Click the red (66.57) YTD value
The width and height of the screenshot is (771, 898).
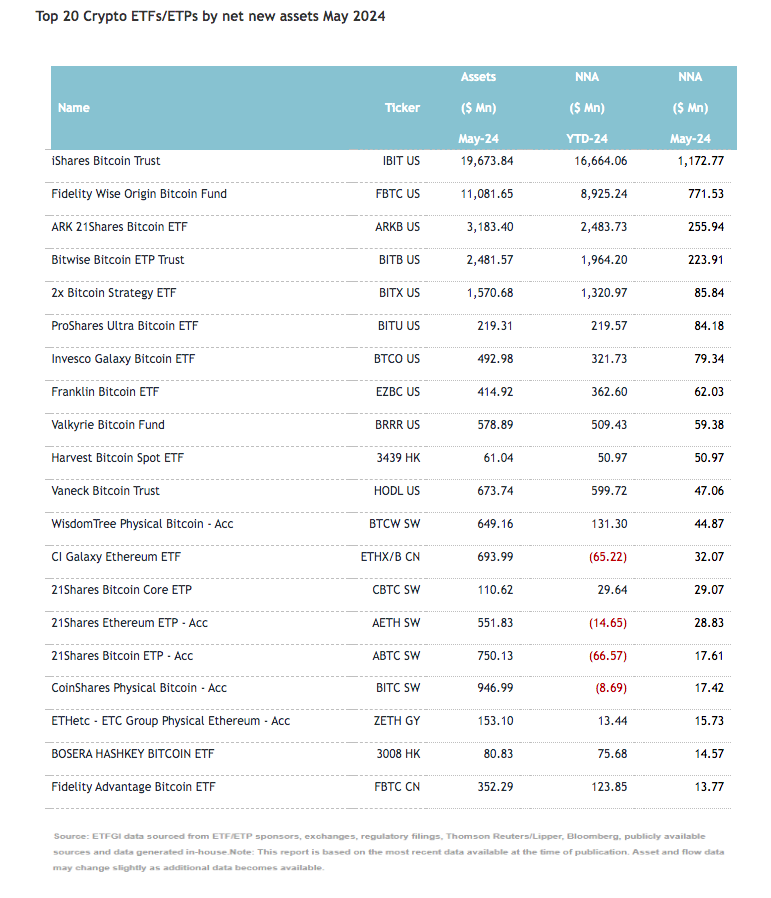(x=605, y=656)
